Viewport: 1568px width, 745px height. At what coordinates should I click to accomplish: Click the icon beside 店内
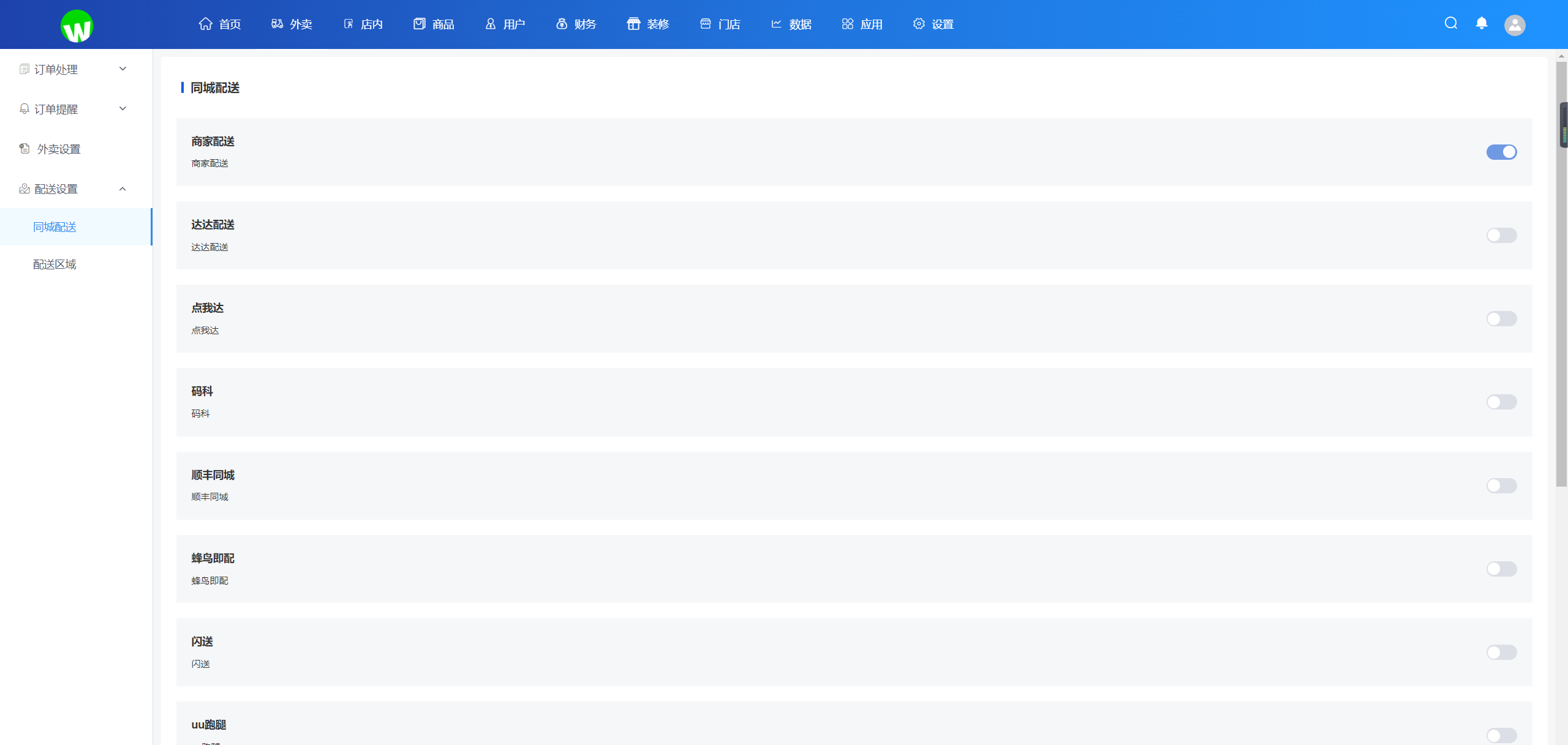click(348, 24)
